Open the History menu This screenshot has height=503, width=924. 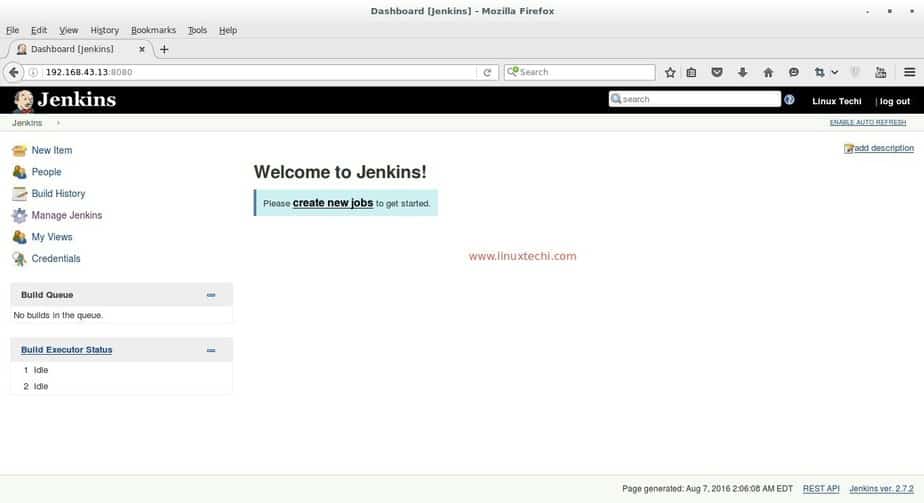pos(104,30)
